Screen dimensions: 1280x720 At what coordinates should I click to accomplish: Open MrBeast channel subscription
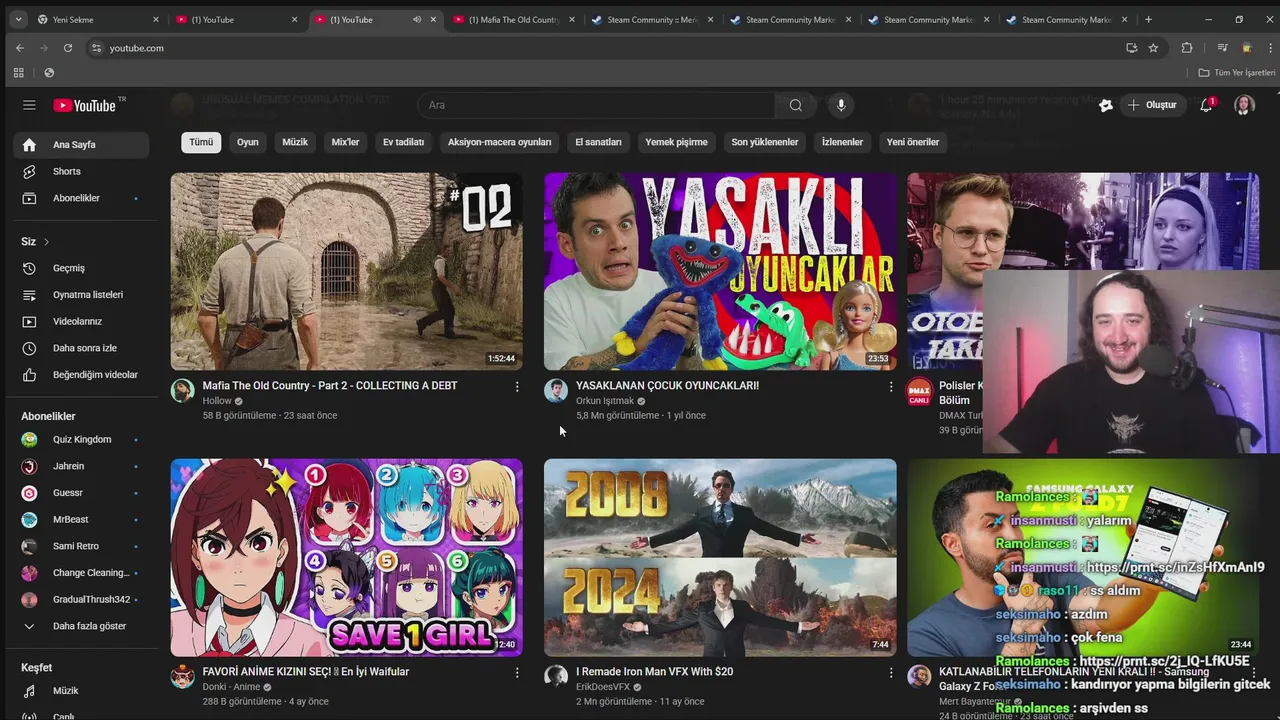pos(81,520)
